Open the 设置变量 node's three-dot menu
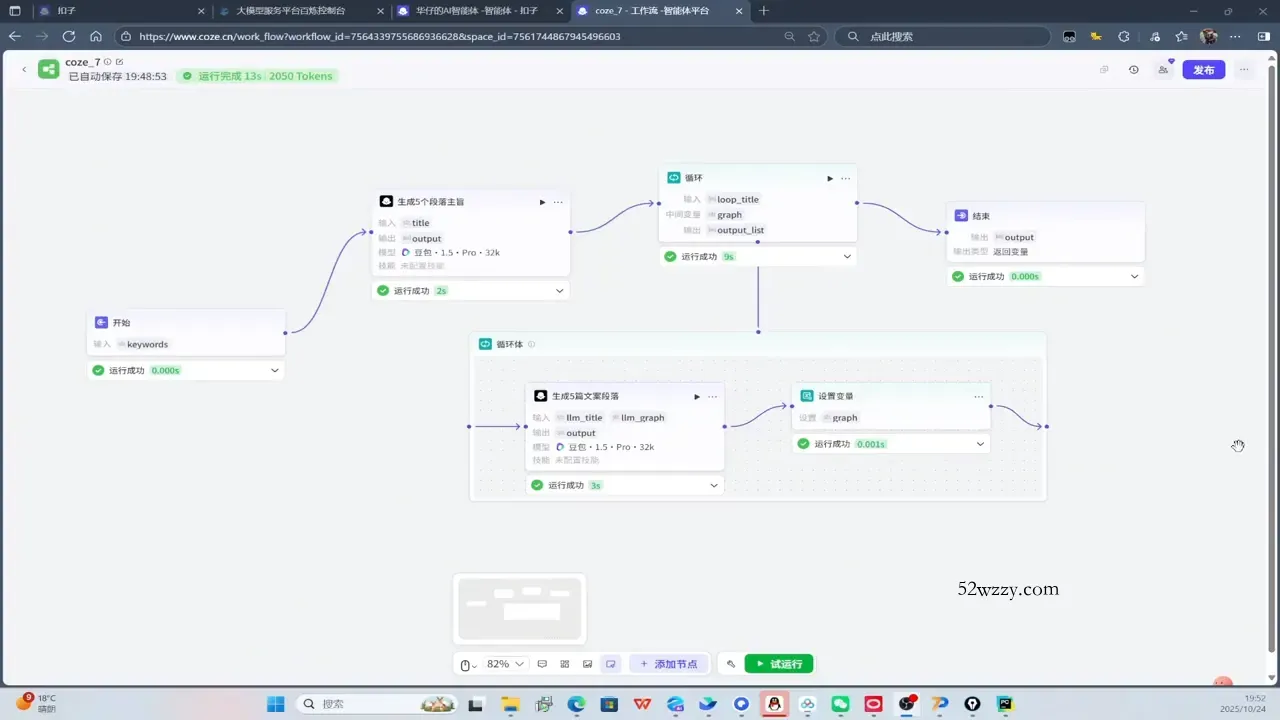This screenshot has width=1280, height=720. tap(978, 396)
